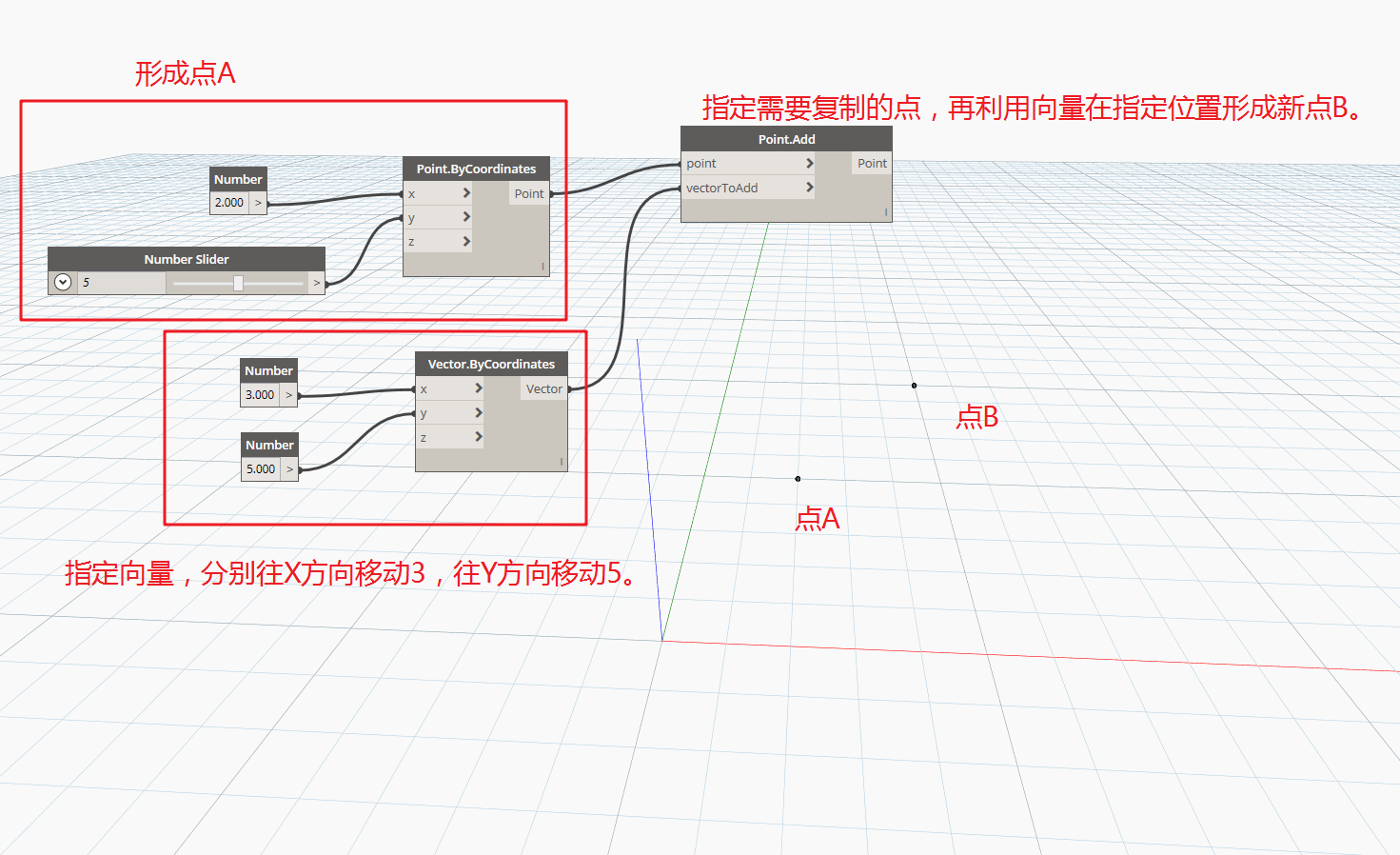Viewport: 1400px width, 855px height.
Task: Expand the Number Slider settings chevron
Action: tap(63, 283)
